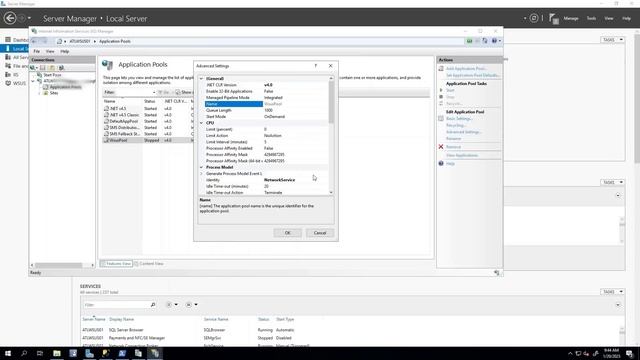Image resolution: width=640 pixels, height=360 pixels.
Task: Click Server Manager notifications flag icon
Action: pyautogui.click(x=553, y=18)
